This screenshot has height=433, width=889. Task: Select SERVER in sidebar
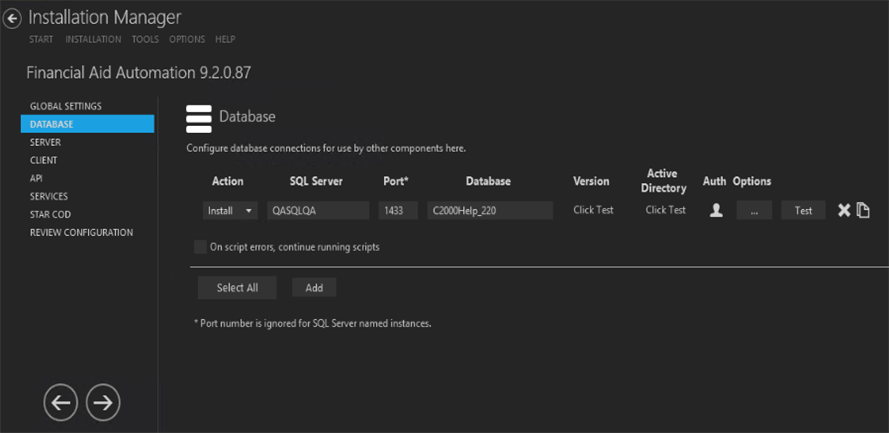click(87, 142)
